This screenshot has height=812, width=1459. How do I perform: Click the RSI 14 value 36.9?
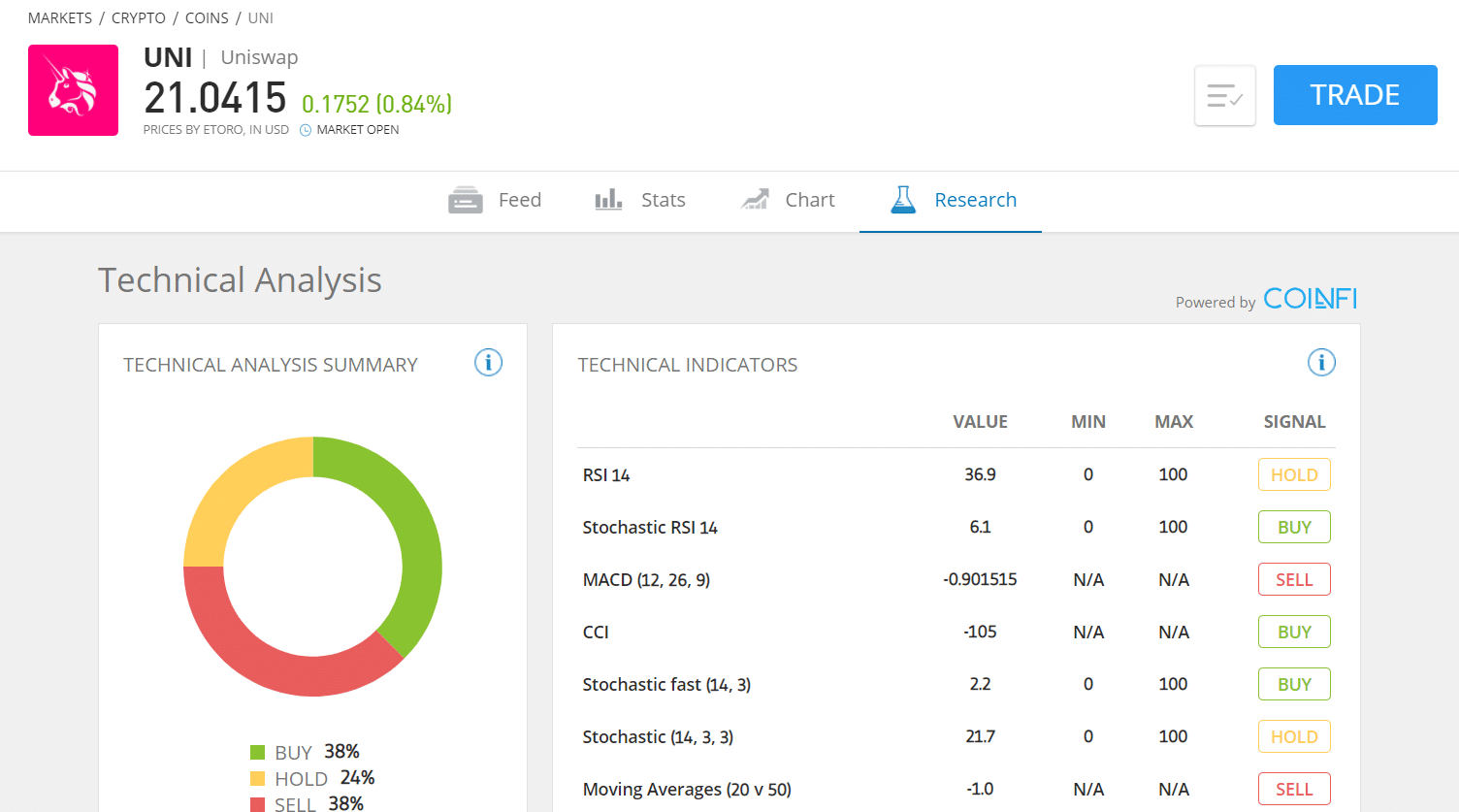click(x=980, y=474)
